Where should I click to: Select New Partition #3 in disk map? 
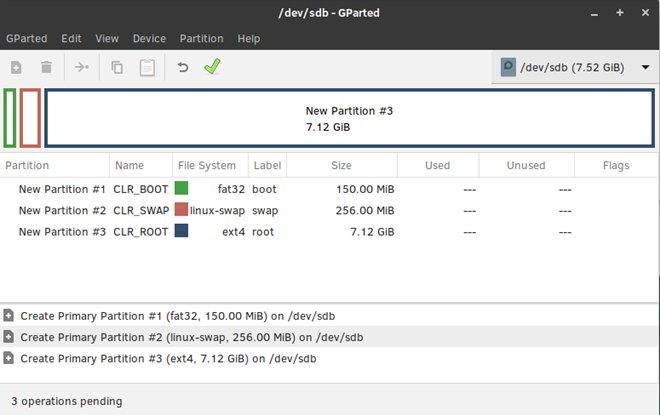click(349, 118)
